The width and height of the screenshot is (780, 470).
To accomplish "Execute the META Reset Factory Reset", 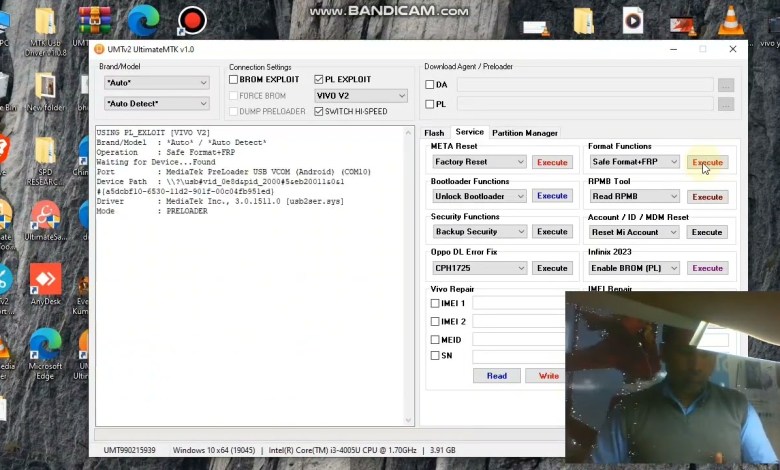I will coord(552,162).
